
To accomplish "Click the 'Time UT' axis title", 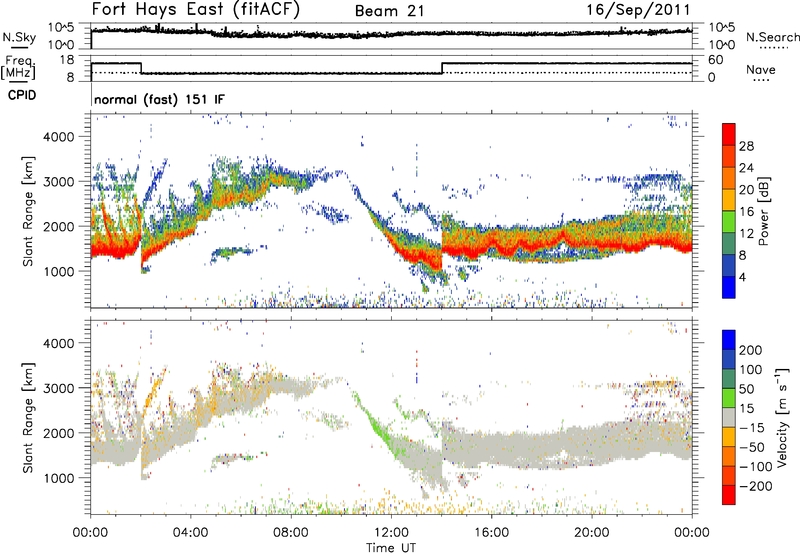I will pyautogui.click(x=391, y=547).
